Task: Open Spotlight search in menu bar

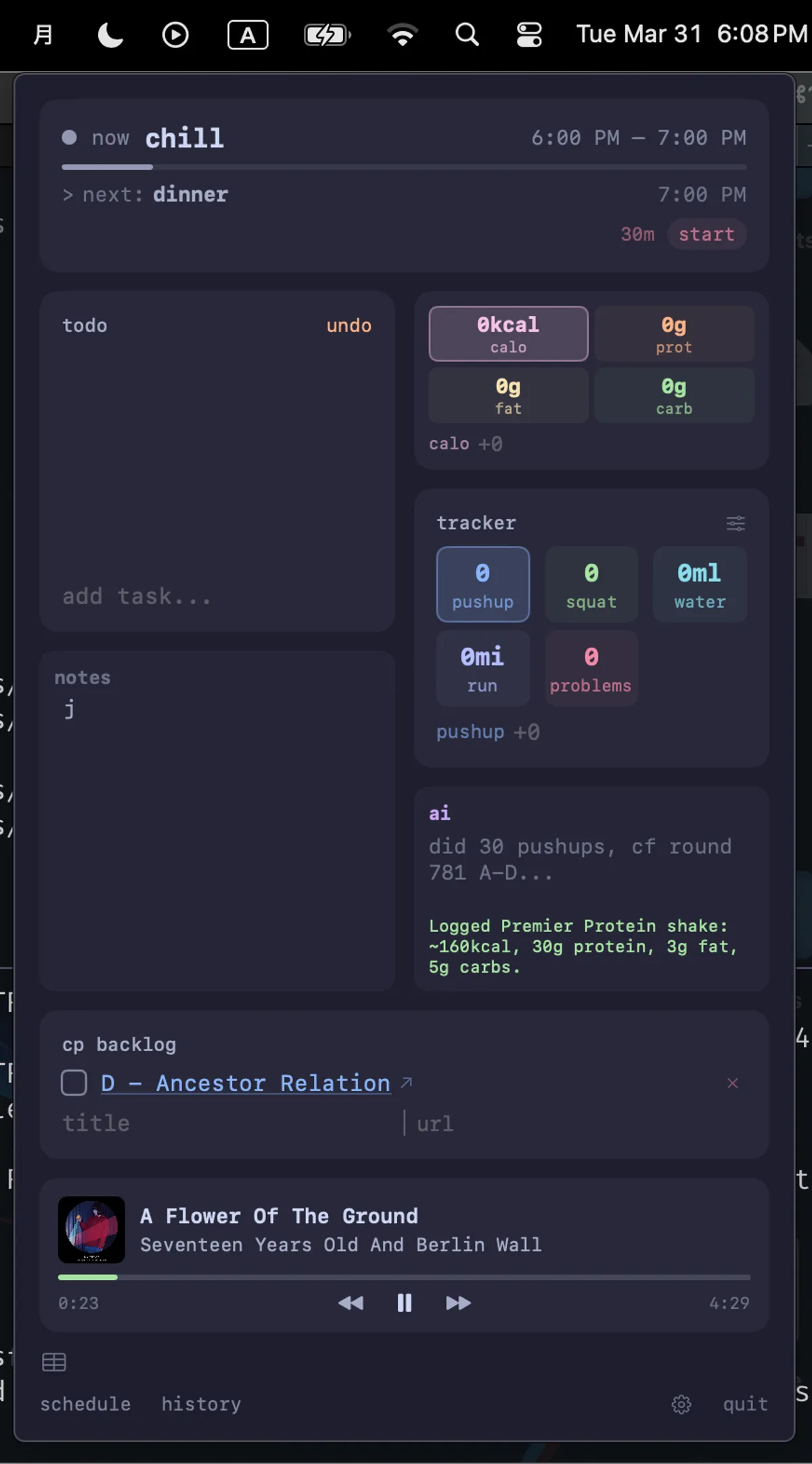Action: click(x=467, y=35)
